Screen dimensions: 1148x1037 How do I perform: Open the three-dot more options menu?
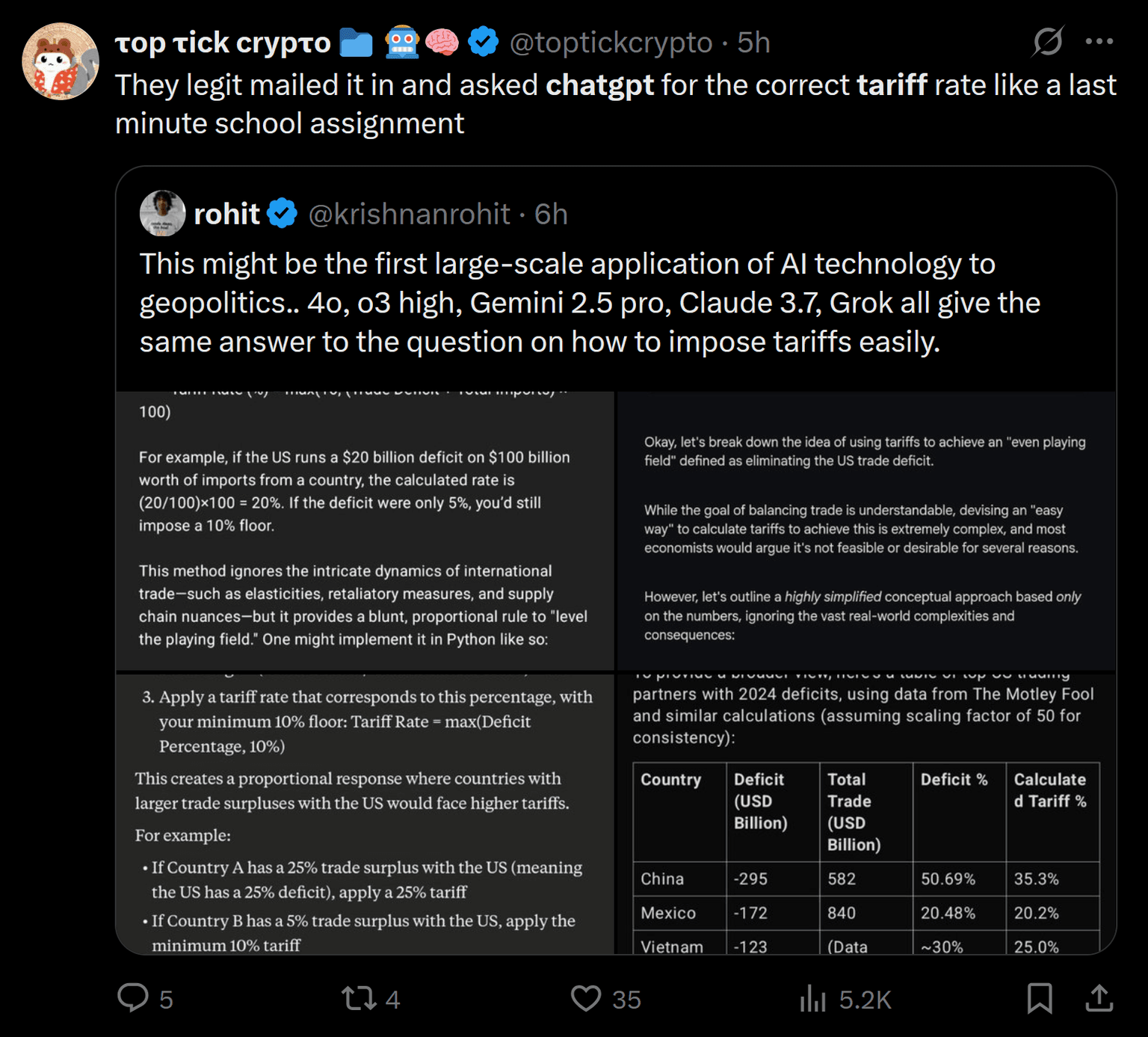pyautogui.click(x=1099, y=42)
